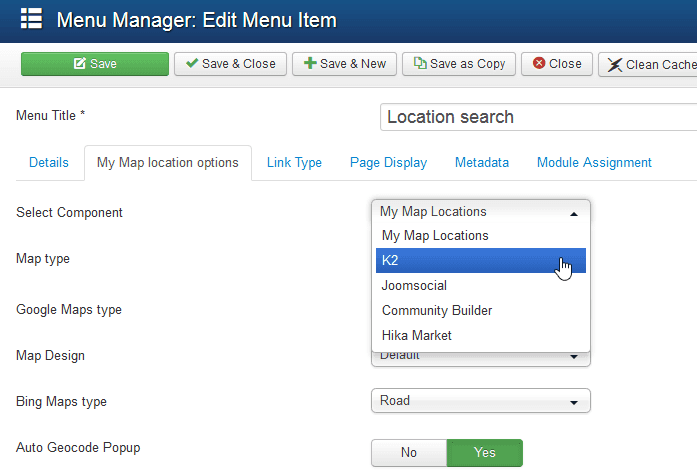The width and height of the screenshot is (697, 473).
Task: Collapse the Select Component dropdown
Action: click(x=480, y=212)
